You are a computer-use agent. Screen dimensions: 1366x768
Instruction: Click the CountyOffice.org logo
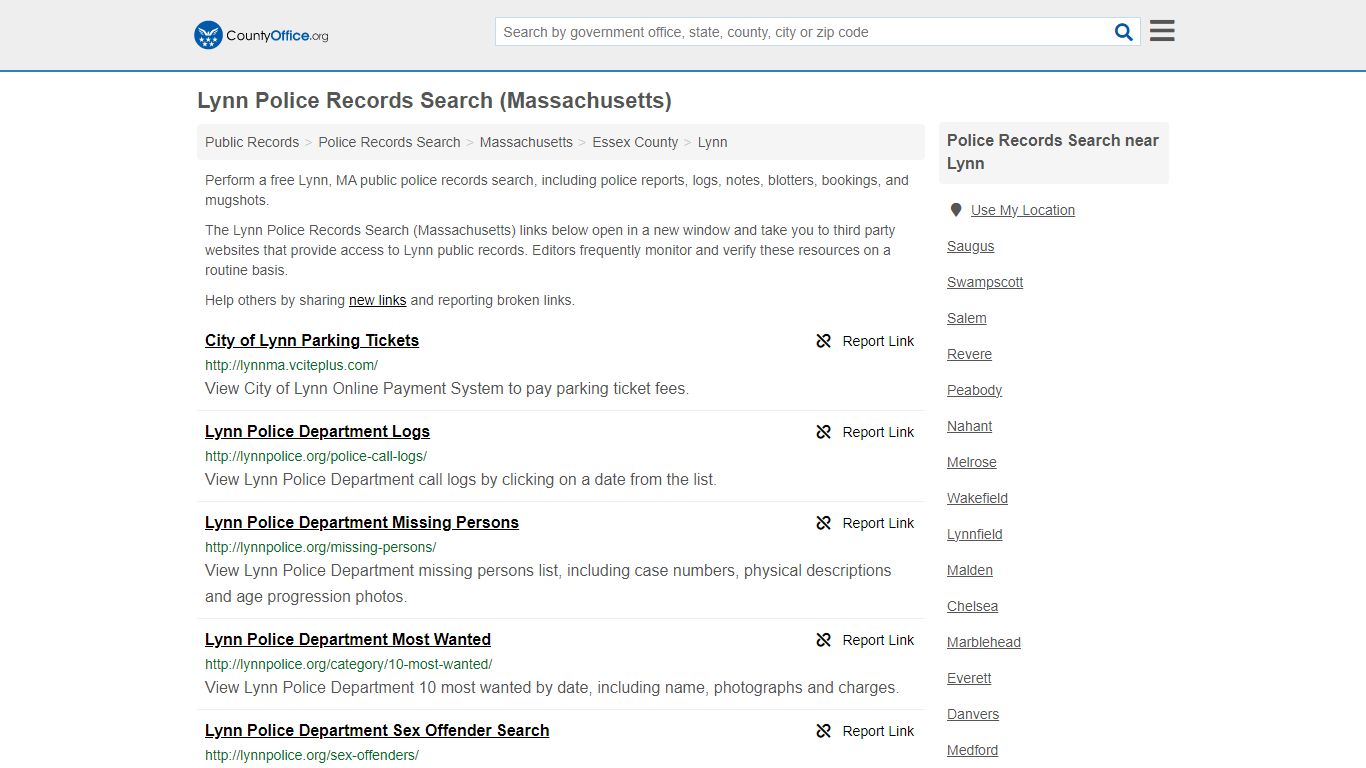261,35
